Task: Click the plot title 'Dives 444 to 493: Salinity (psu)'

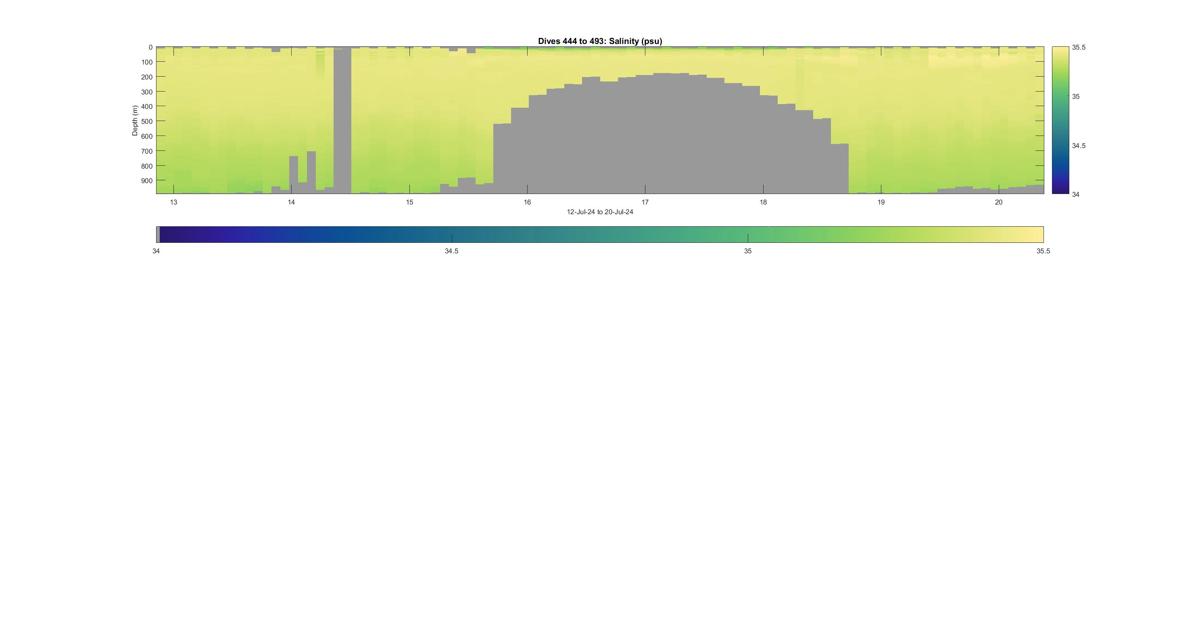Action: click(600, 41)
